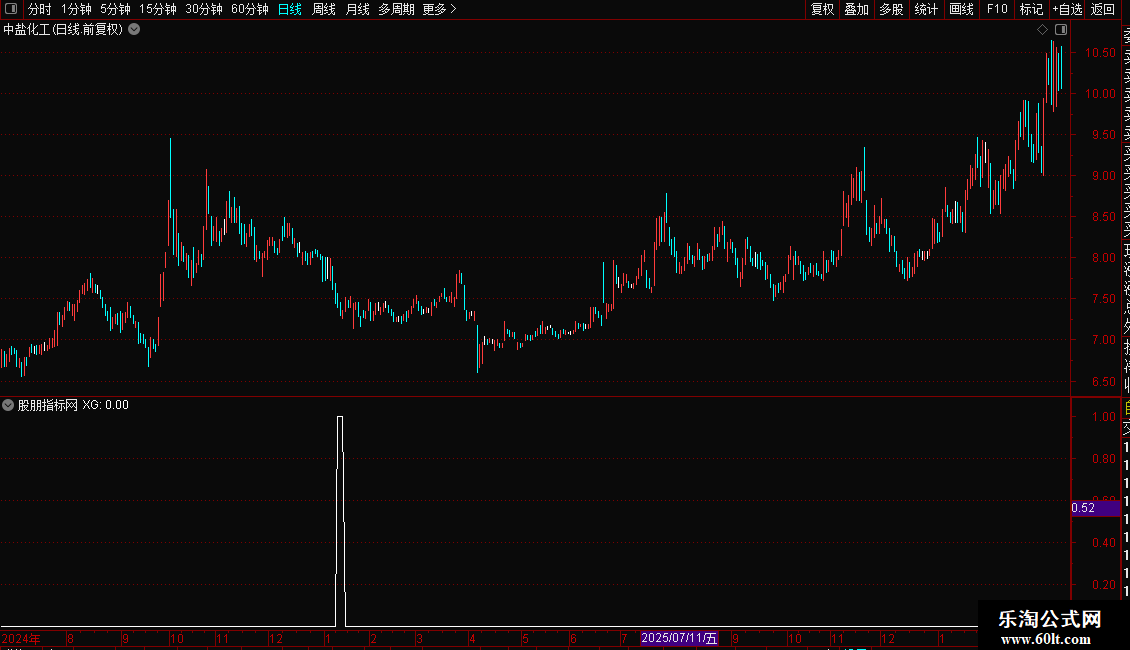Select the 30分钟 period
Image resolution: width=1130 pixels, height=650 pixels.
pos(204,9)
